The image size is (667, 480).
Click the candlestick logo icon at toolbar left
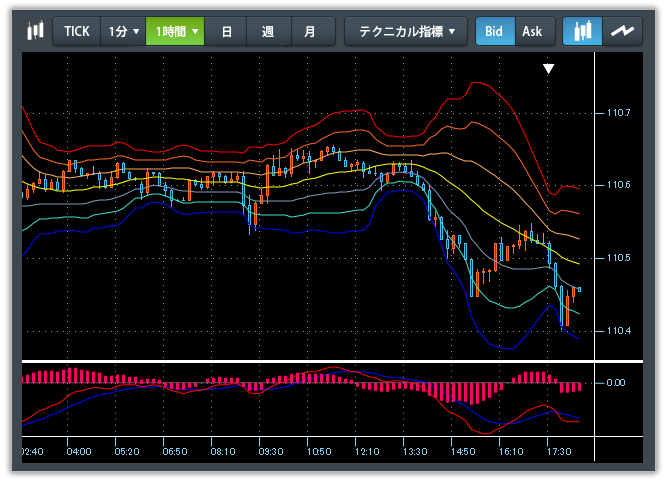[36, 31]
